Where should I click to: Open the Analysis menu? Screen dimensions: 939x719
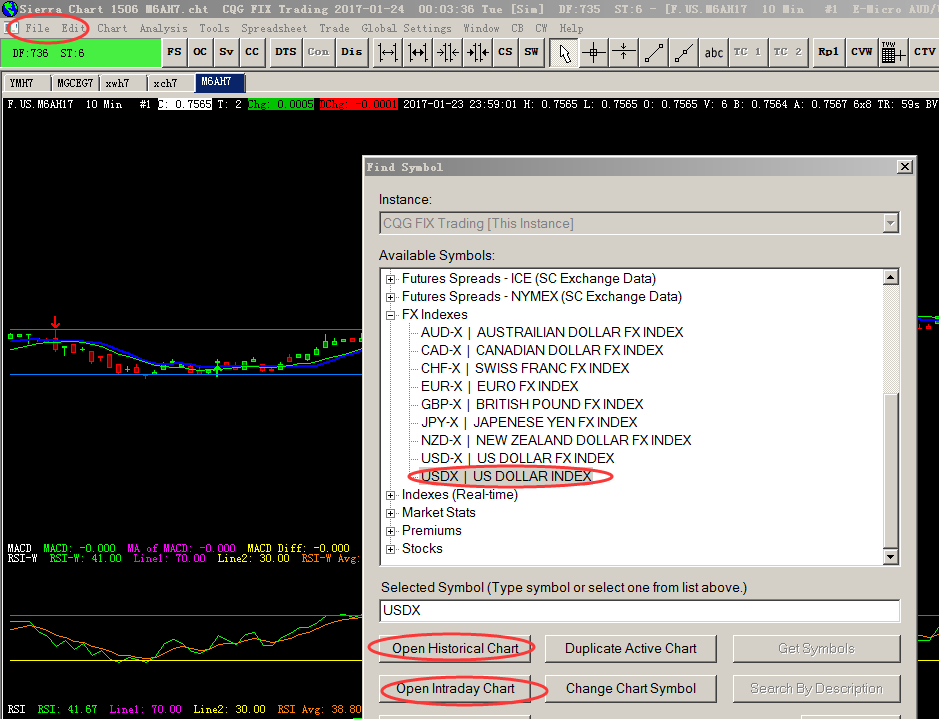163,28
